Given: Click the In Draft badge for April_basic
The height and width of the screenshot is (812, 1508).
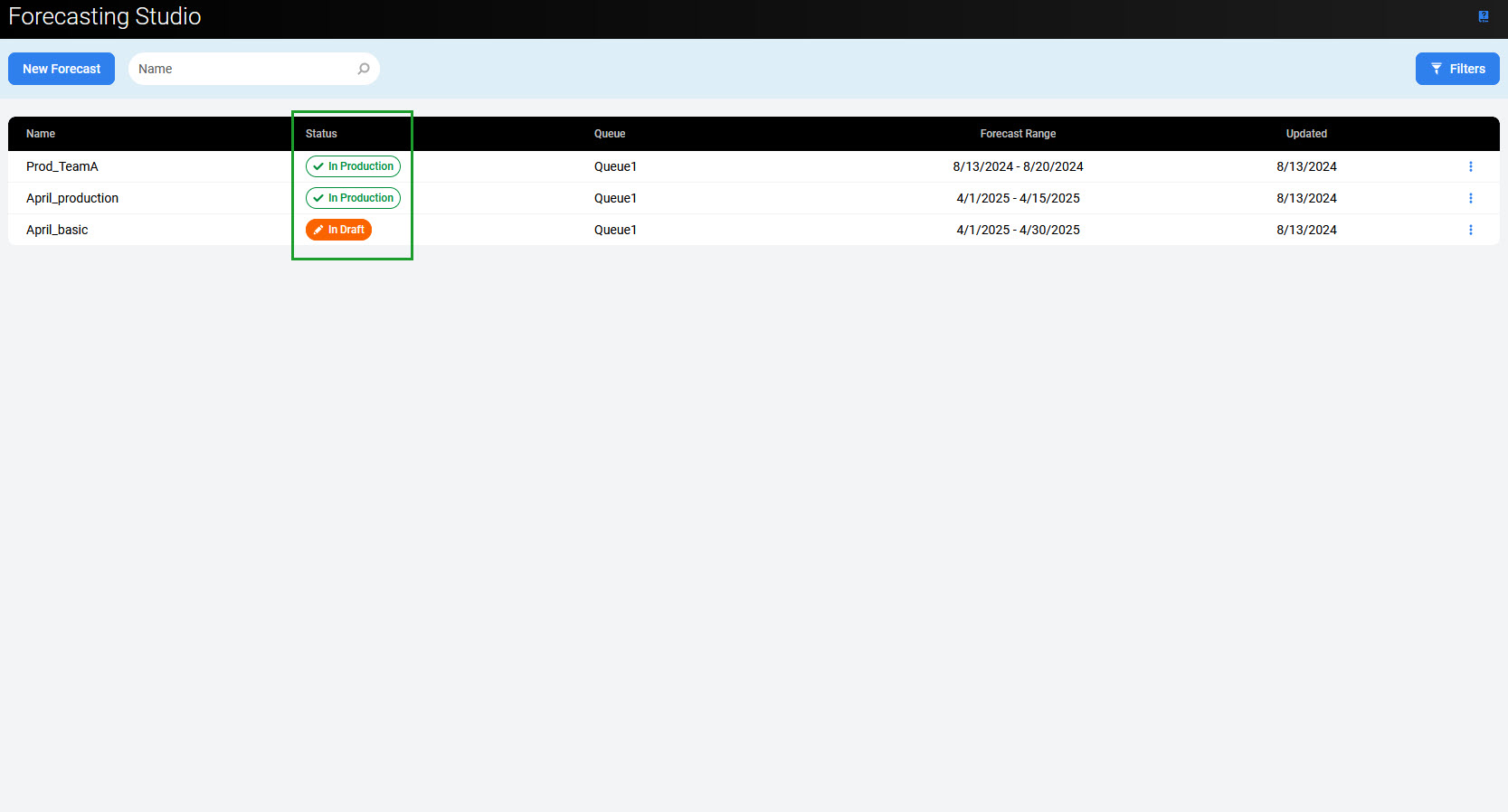Looking at the screenshot, I should (x=338, y=230).
